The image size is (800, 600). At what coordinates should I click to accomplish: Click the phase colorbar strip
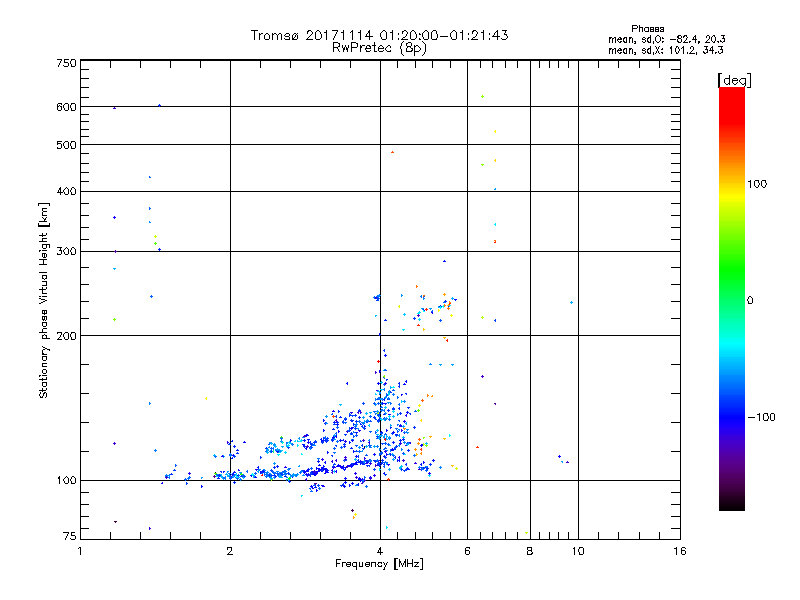click(x=732, y=298)
